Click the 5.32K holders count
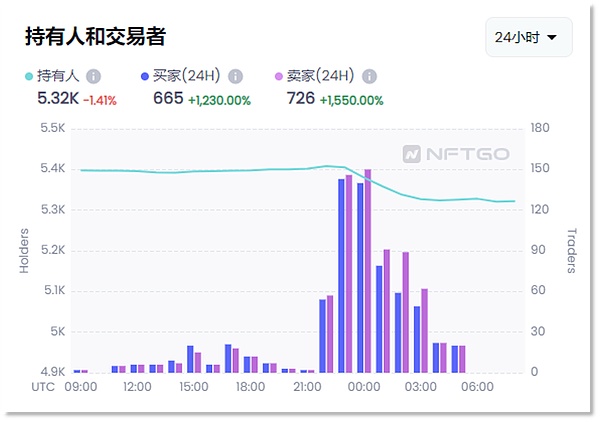600x422 pixels. [x=56, y=98]
